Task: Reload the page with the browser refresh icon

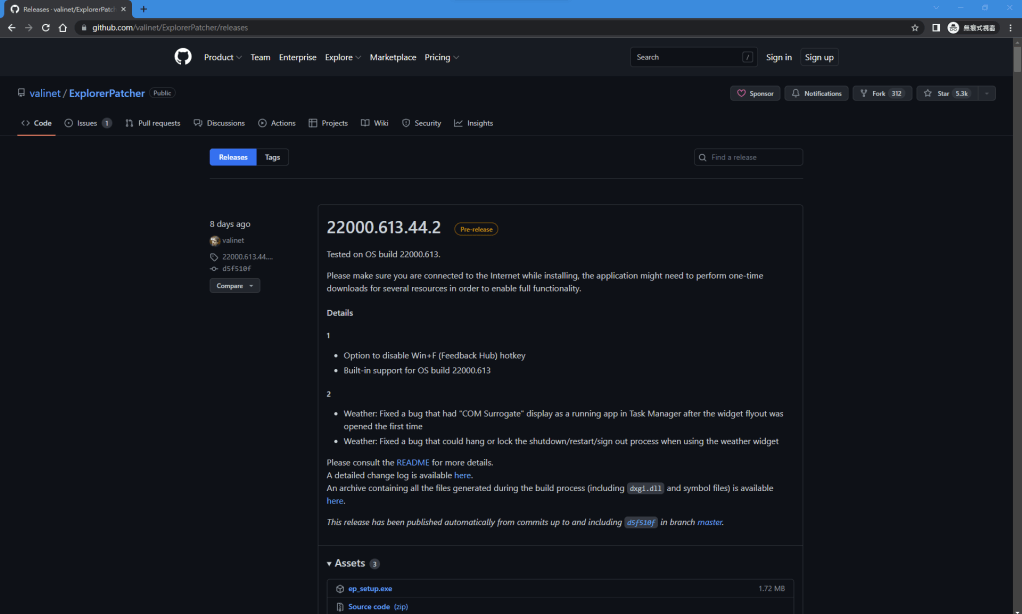Action: (45, 28)
